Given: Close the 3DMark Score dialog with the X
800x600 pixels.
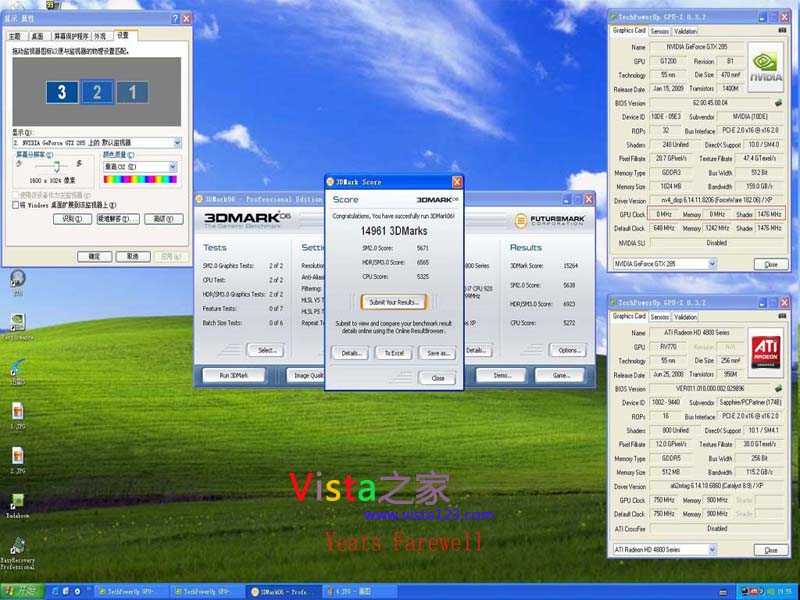Looking at the screenshot, I should coord(457,182).
